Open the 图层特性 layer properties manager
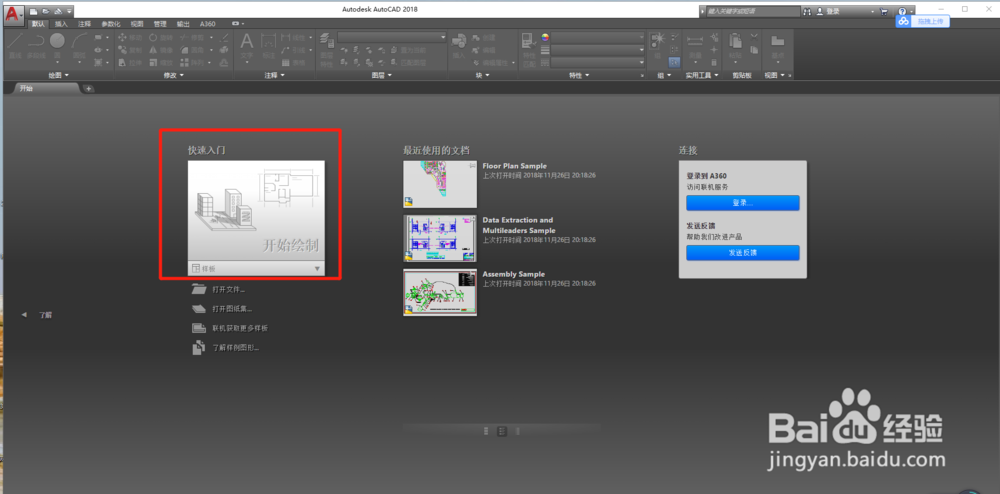The height and width of the screenshot is (494, 1000). tap(327, 50)
